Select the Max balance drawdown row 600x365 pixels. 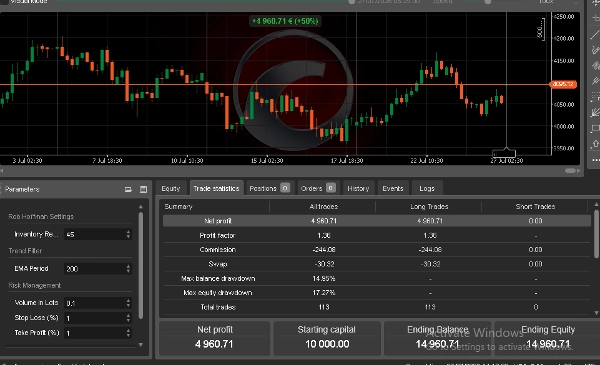click(x=377, y=279)
